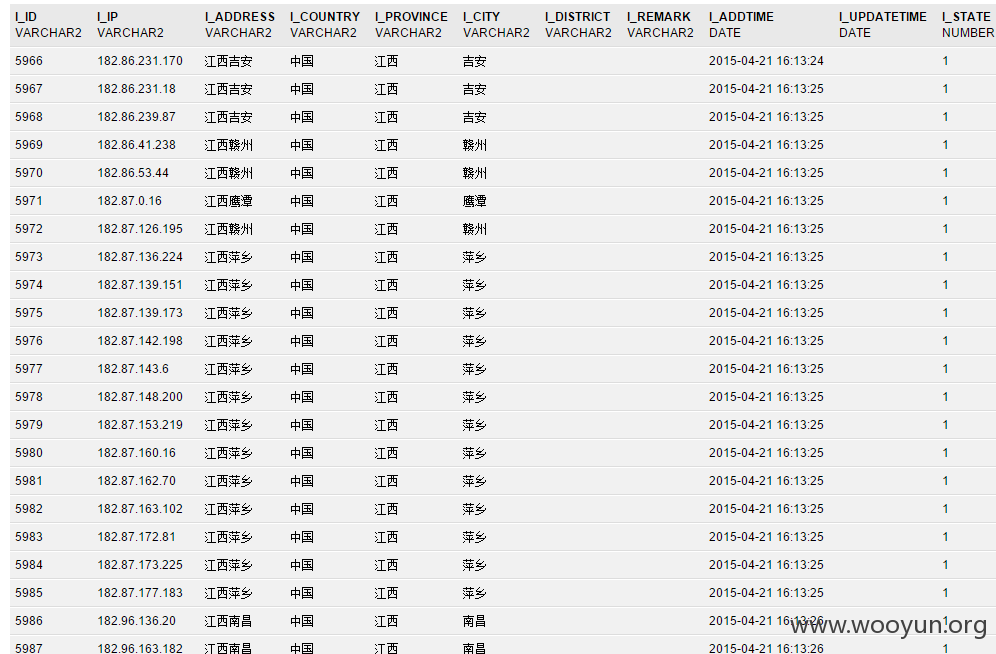Click IP cell 182.87.173.225
996x654 pixels.
click(140, 564)
